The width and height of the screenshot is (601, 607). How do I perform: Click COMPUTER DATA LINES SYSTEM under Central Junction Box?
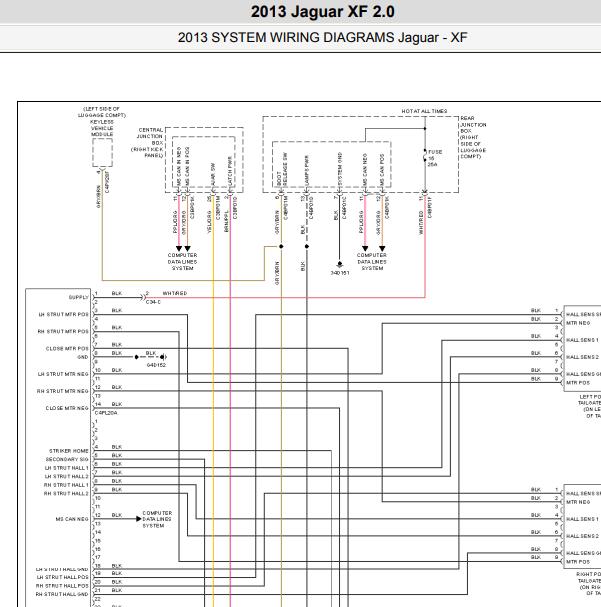coord(182,262)
